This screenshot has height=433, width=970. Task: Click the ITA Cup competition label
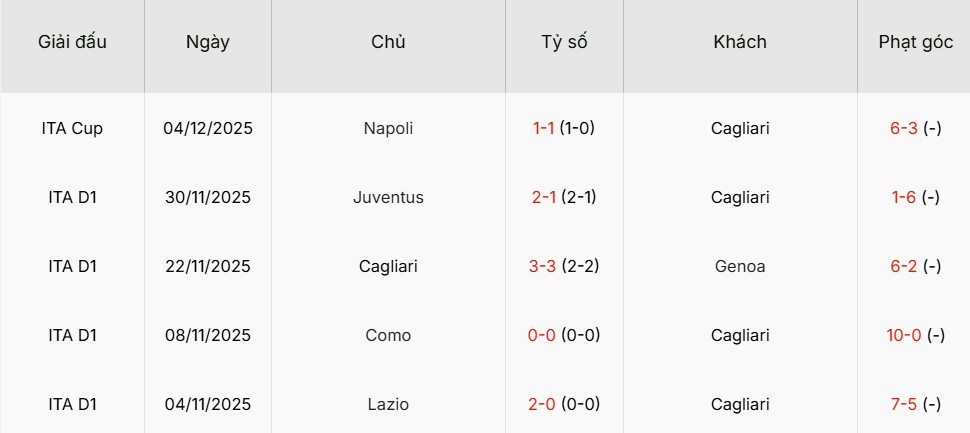(72, 128)
